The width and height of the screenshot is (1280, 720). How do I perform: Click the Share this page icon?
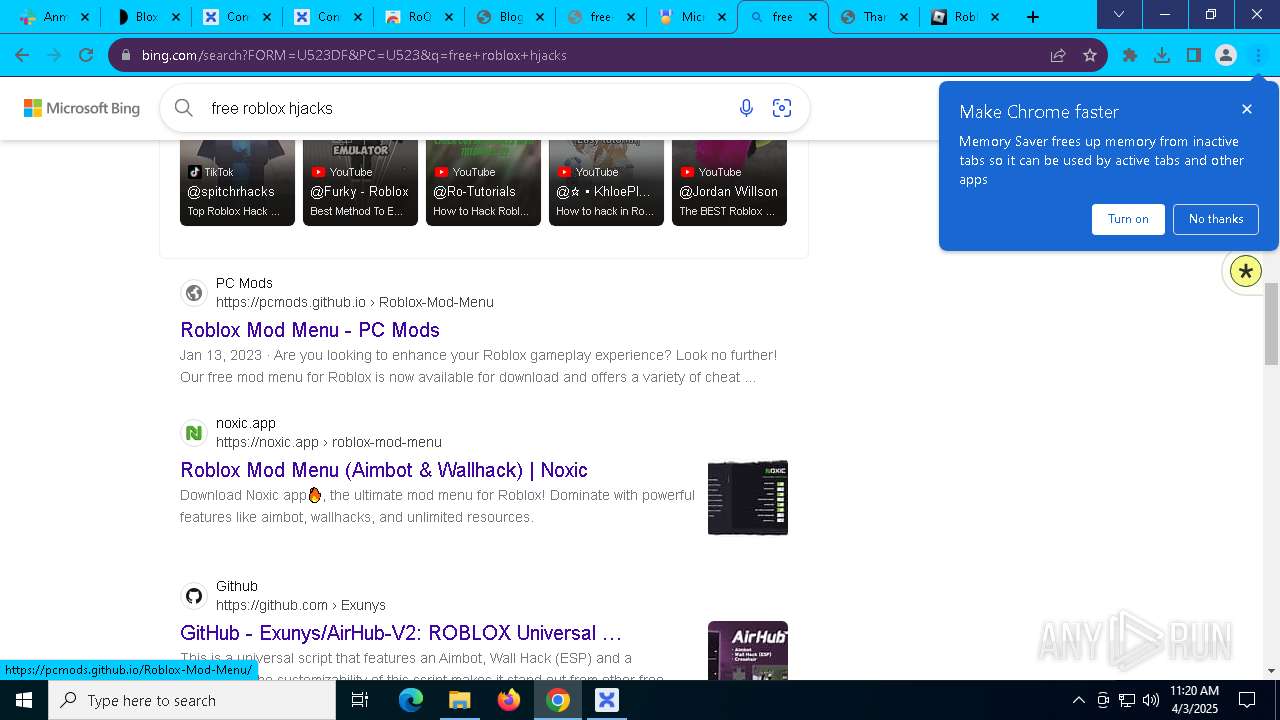tap(1058, 55)
